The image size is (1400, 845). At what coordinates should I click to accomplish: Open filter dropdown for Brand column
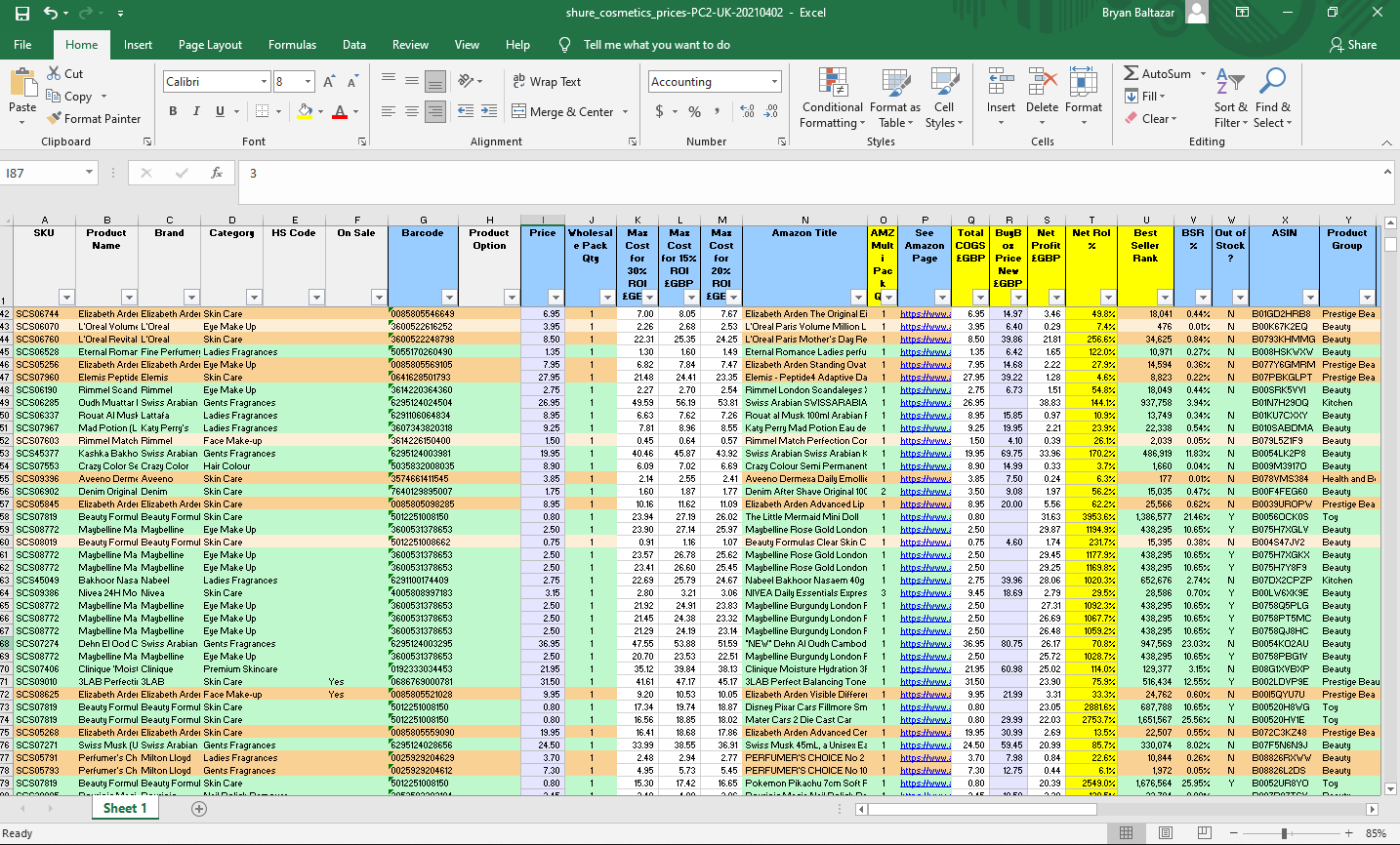point(191,298)
